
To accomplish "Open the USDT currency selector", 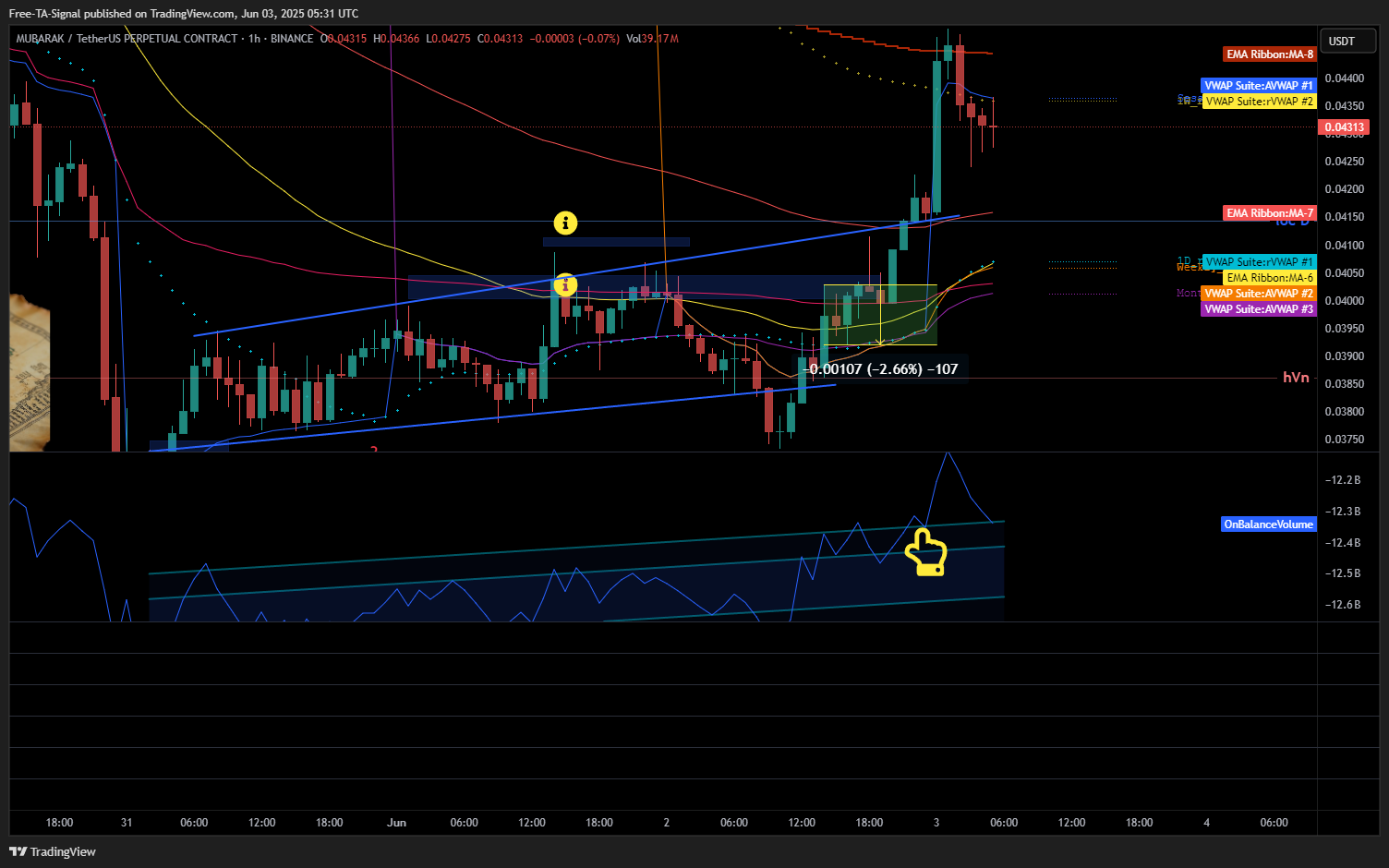I will (1347, 41).
